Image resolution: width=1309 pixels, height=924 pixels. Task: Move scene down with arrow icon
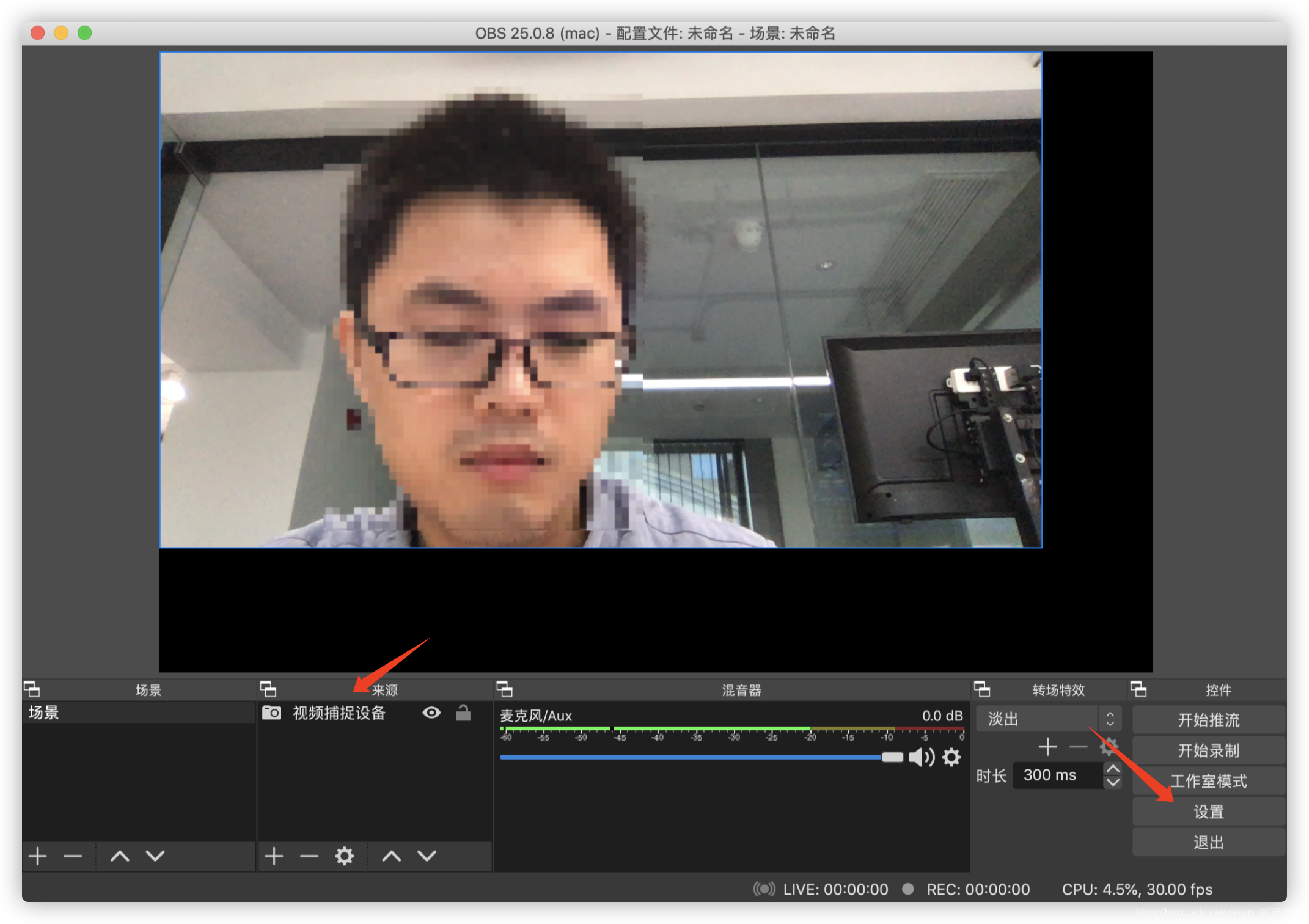click(155, 856)
